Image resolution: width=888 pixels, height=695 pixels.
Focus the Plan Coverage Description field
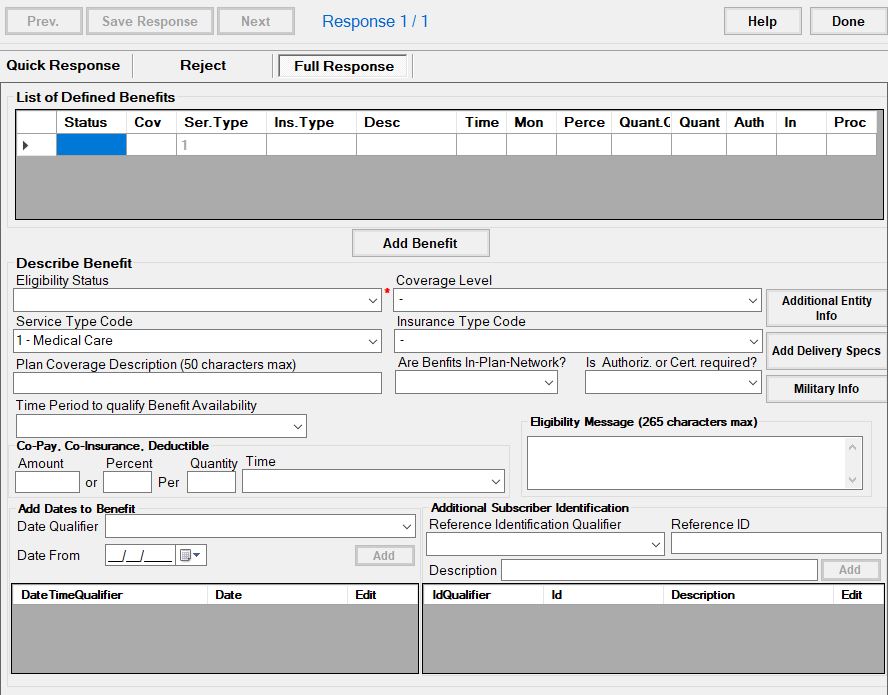(x=197, y=383)
